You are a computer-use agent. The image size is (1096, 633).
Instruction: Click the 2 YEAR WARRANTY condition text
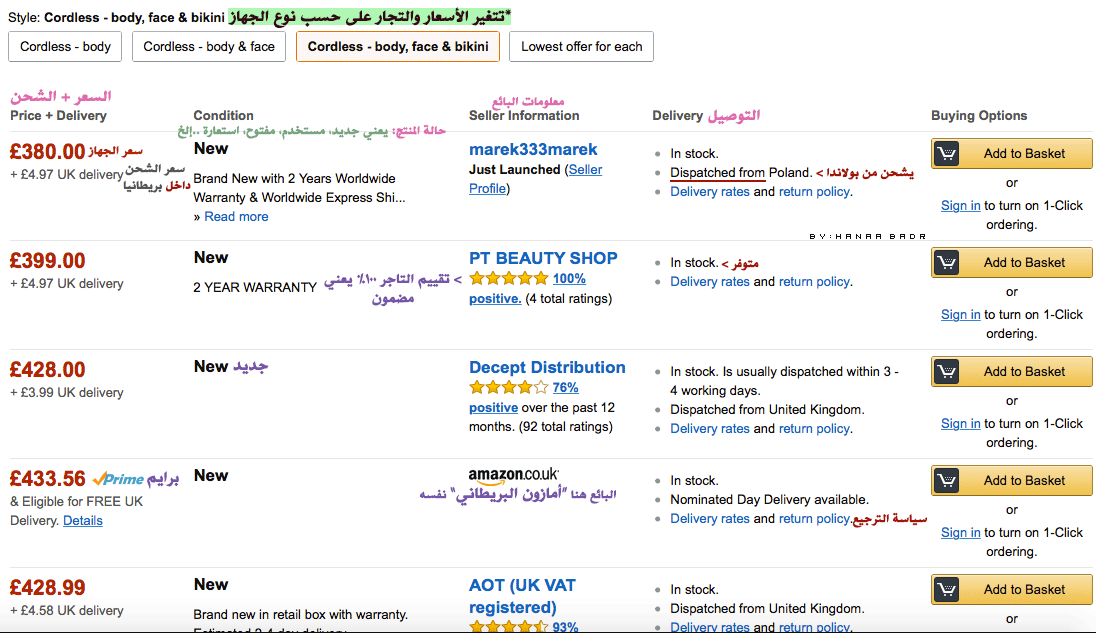pyautogui.click(x=255, y=287)
